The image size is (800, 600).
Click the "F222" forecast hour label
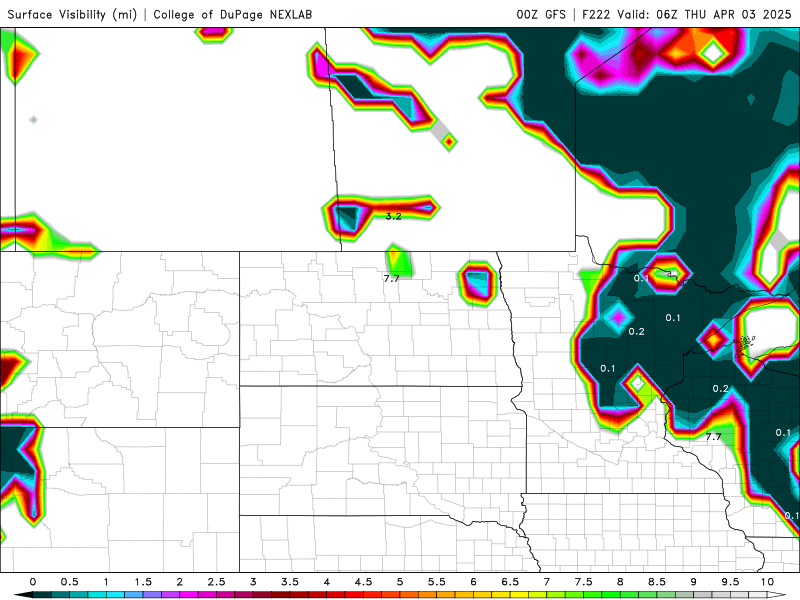click(x=596, y=14)
